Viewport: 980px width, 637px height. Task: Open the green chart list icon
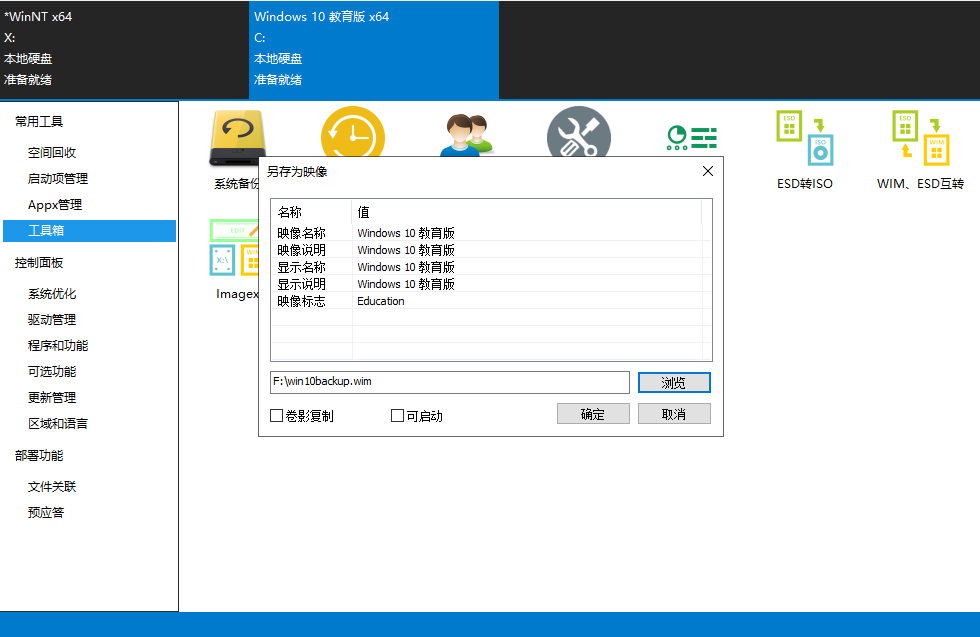click(x=692, y=138)
